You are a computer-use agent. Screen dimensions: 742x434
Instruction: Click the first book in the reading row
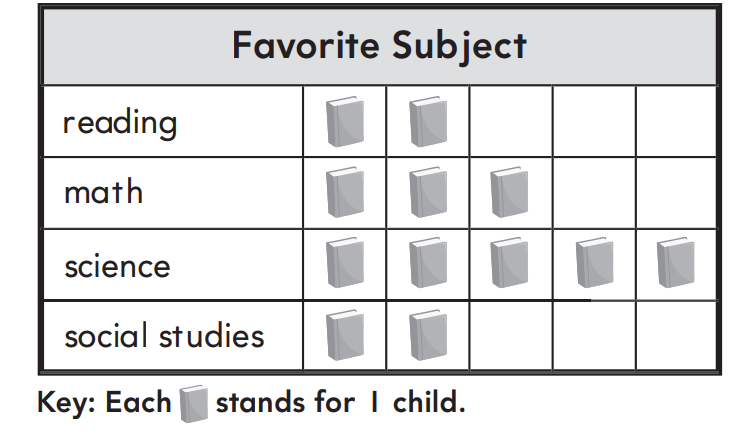click(345, 122)
